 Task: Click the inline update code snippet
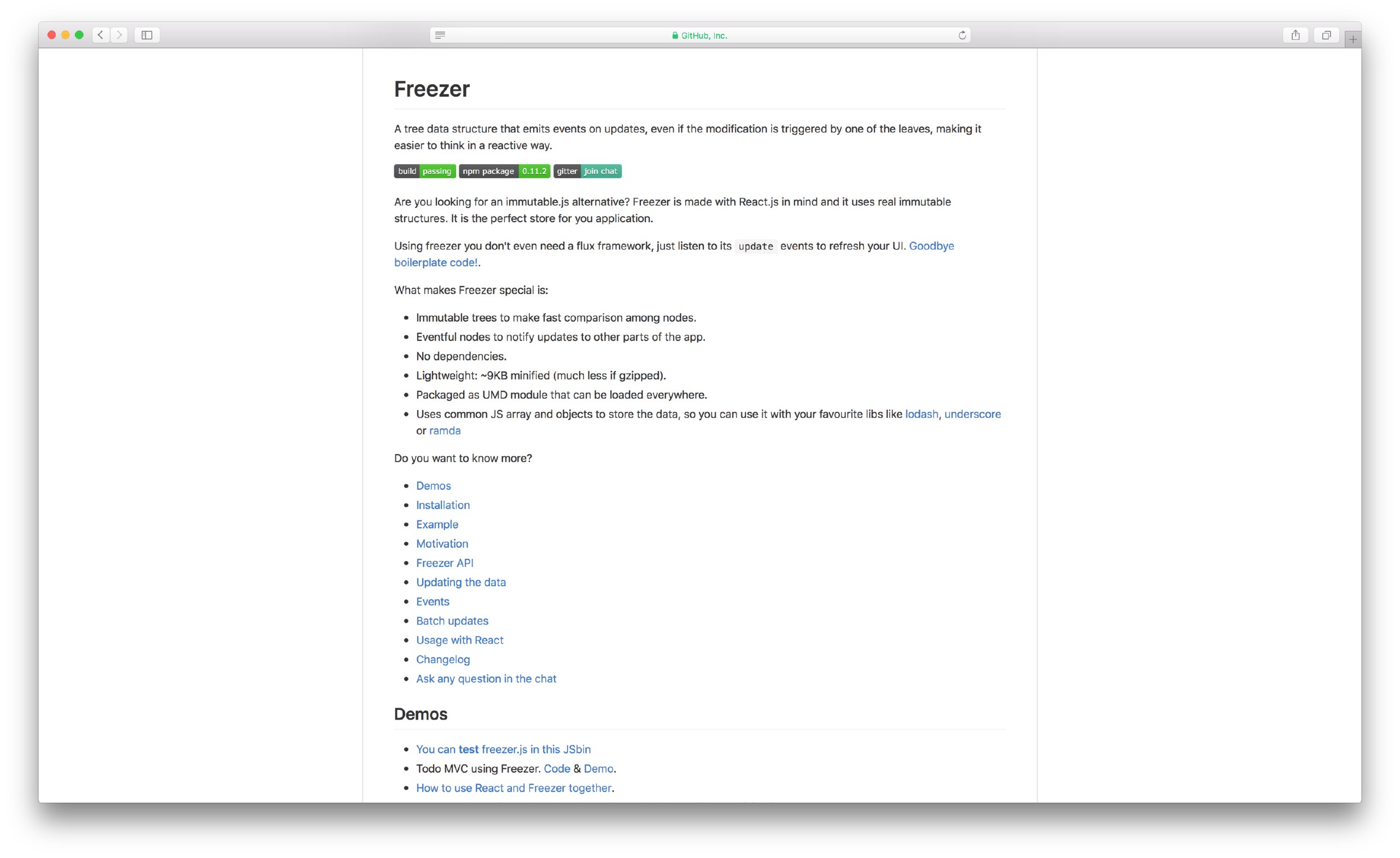756,246
